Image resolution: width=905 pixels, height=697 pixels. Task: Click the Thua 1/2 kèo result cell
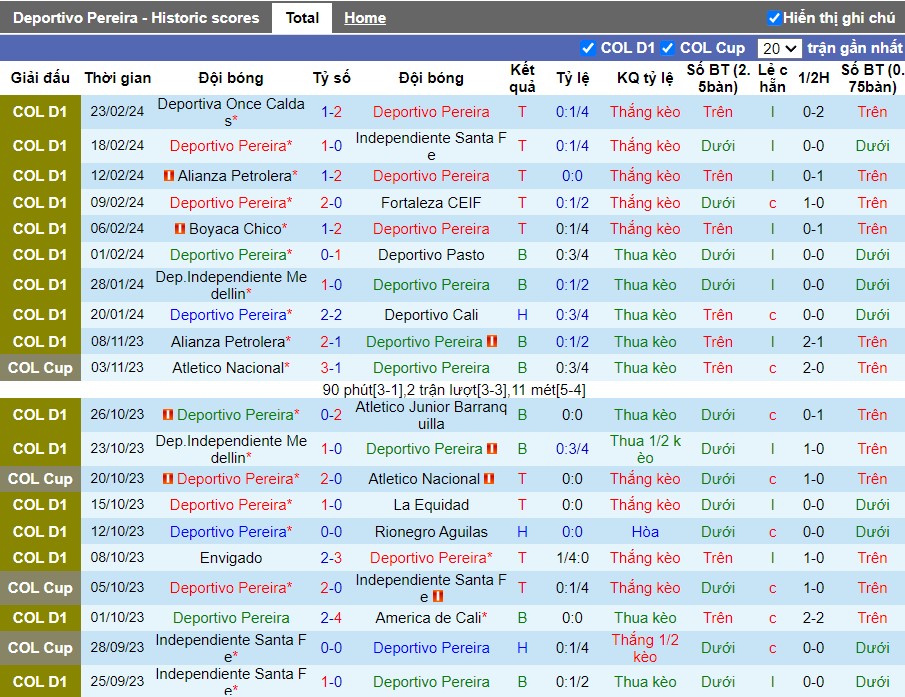[645, 449]
